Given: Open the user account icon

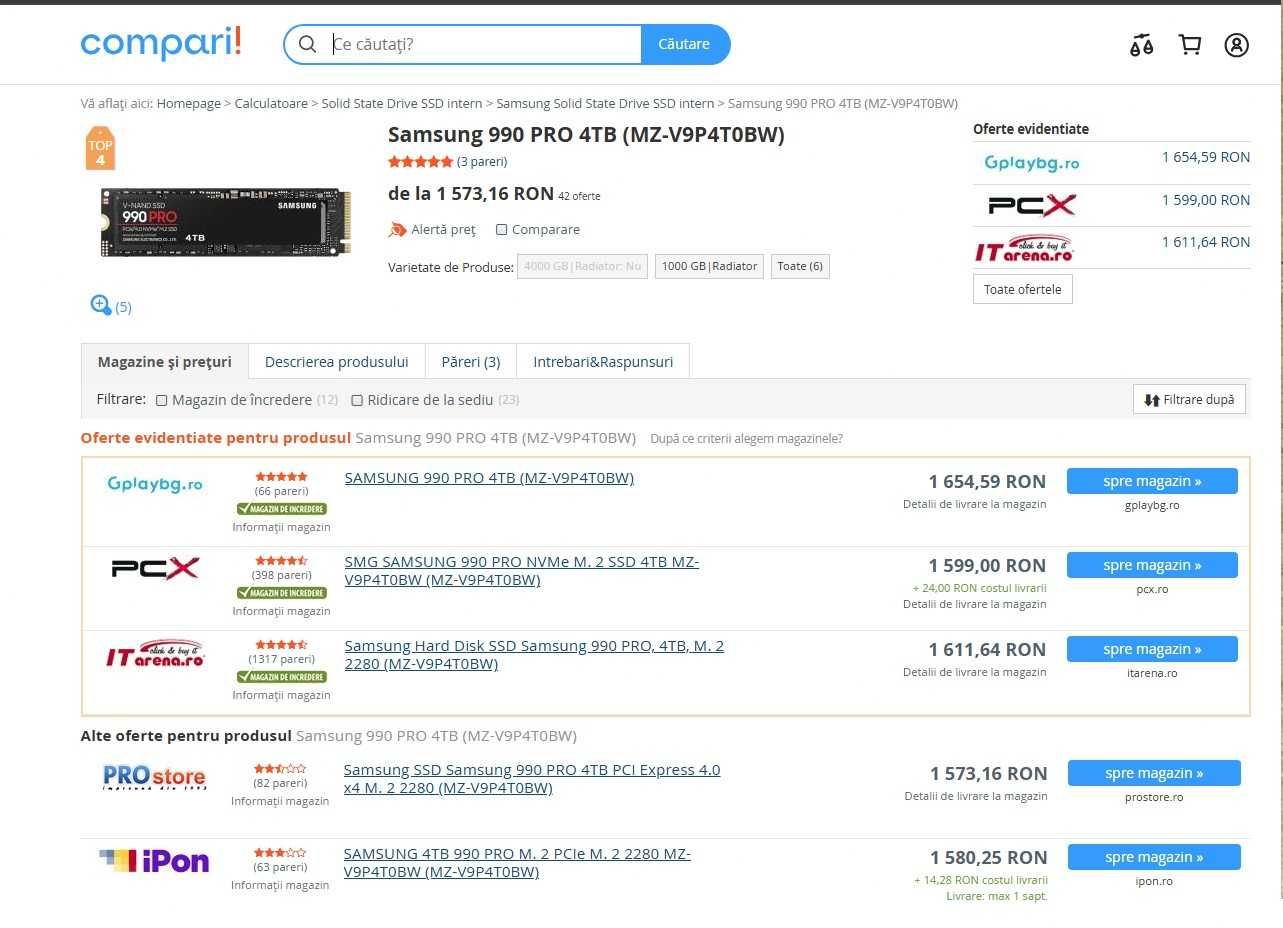Looking at the screenshot, I should (1237, 45).
